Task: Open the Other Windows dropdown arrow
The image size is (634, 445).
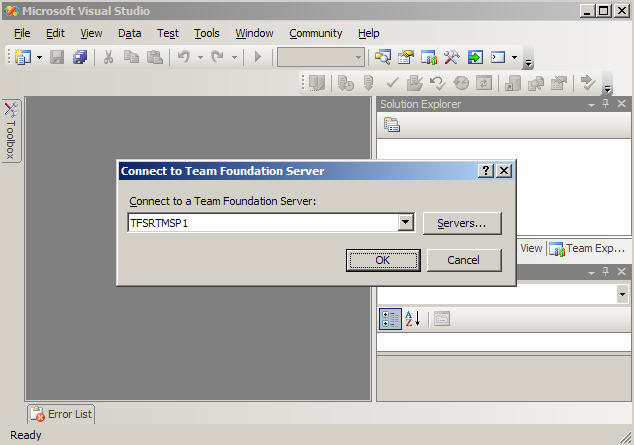Action: click(514, 57)
